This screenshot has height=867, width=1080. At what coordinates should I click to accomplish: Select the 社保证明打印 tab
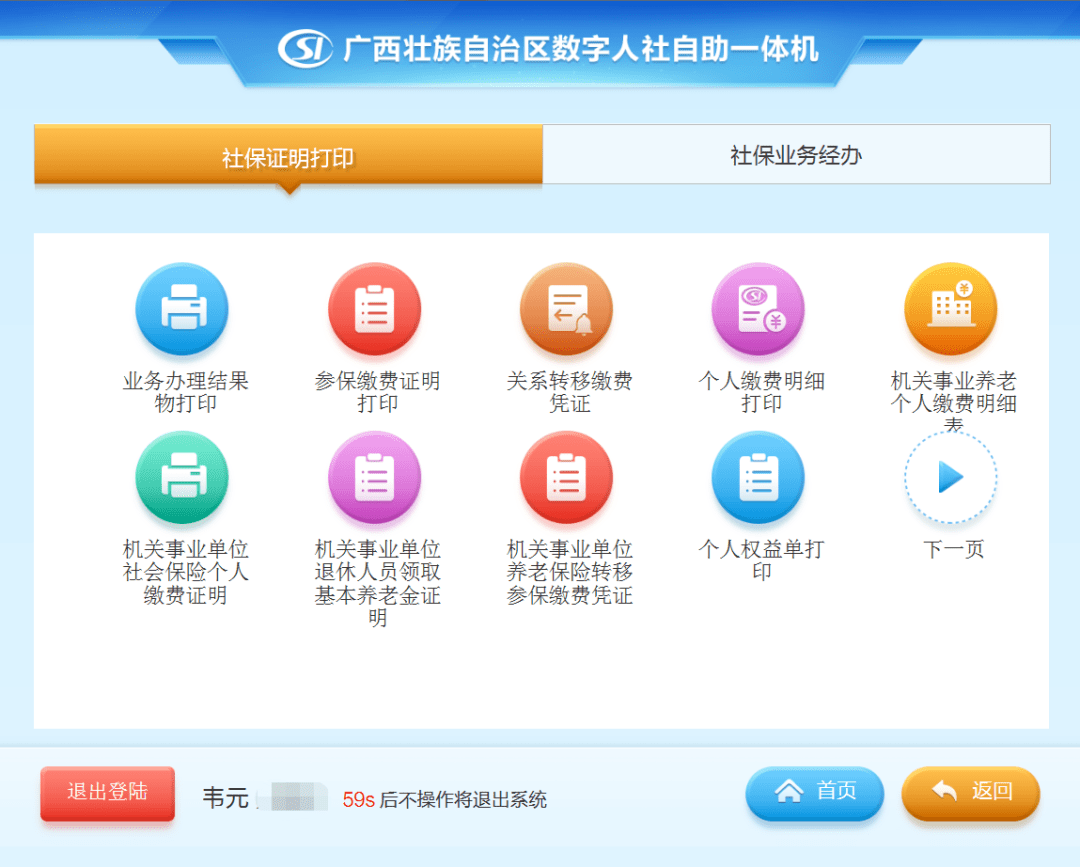[287, 156]
